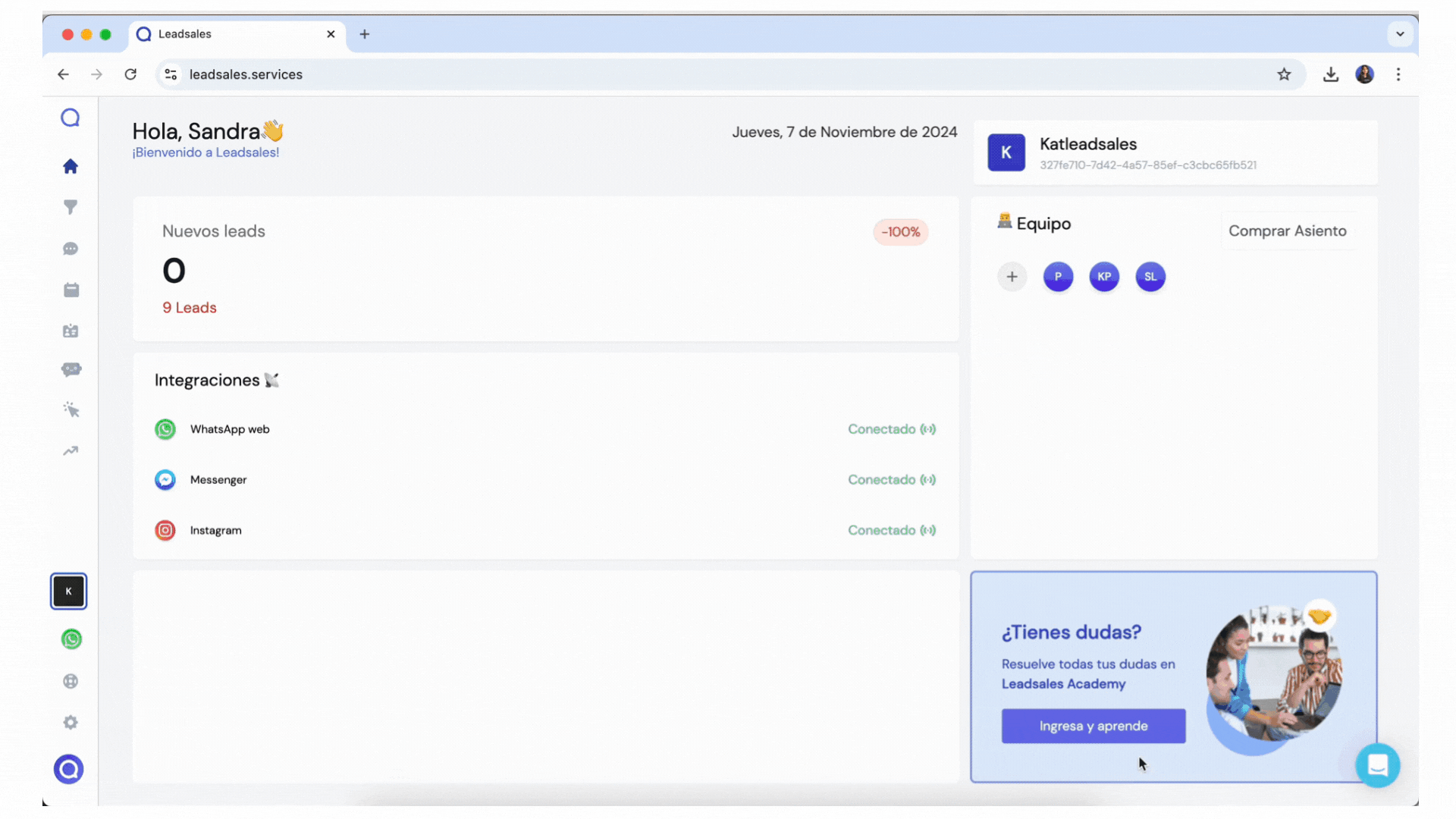Click the round Leadsales profile icon at the sidebar bottom

click(69, 770)
